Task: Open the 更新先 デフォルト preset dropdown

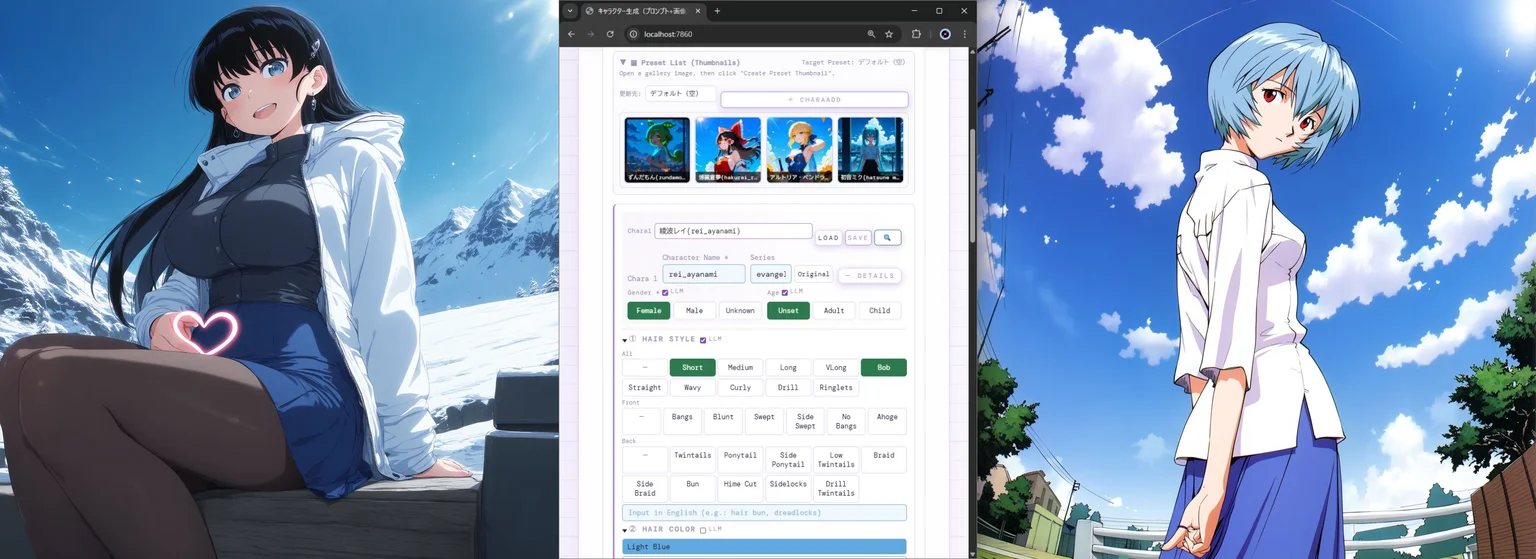Action: click(680, 94)
